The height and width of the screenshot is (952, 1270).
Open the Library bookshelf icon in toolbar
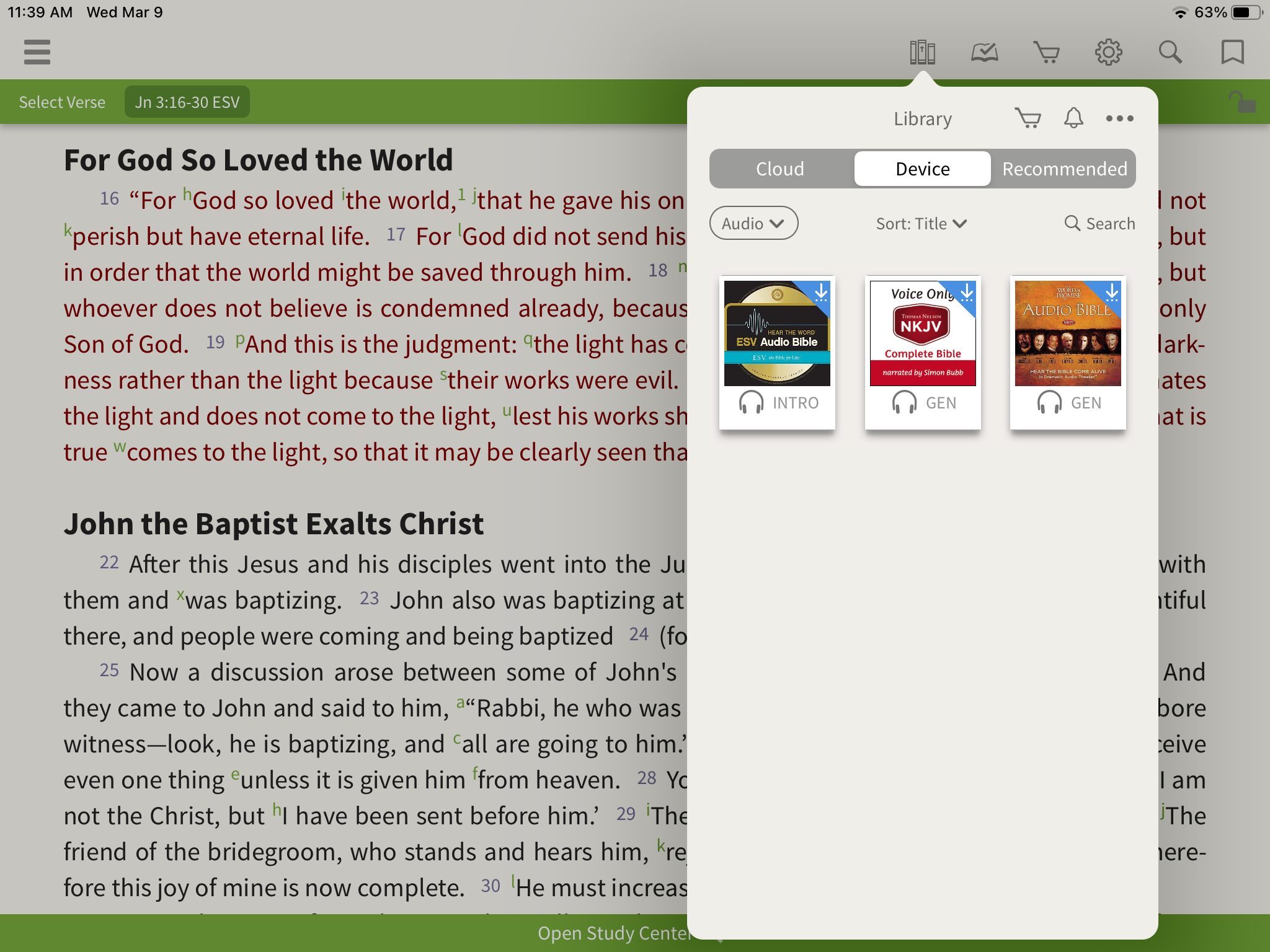922,52
